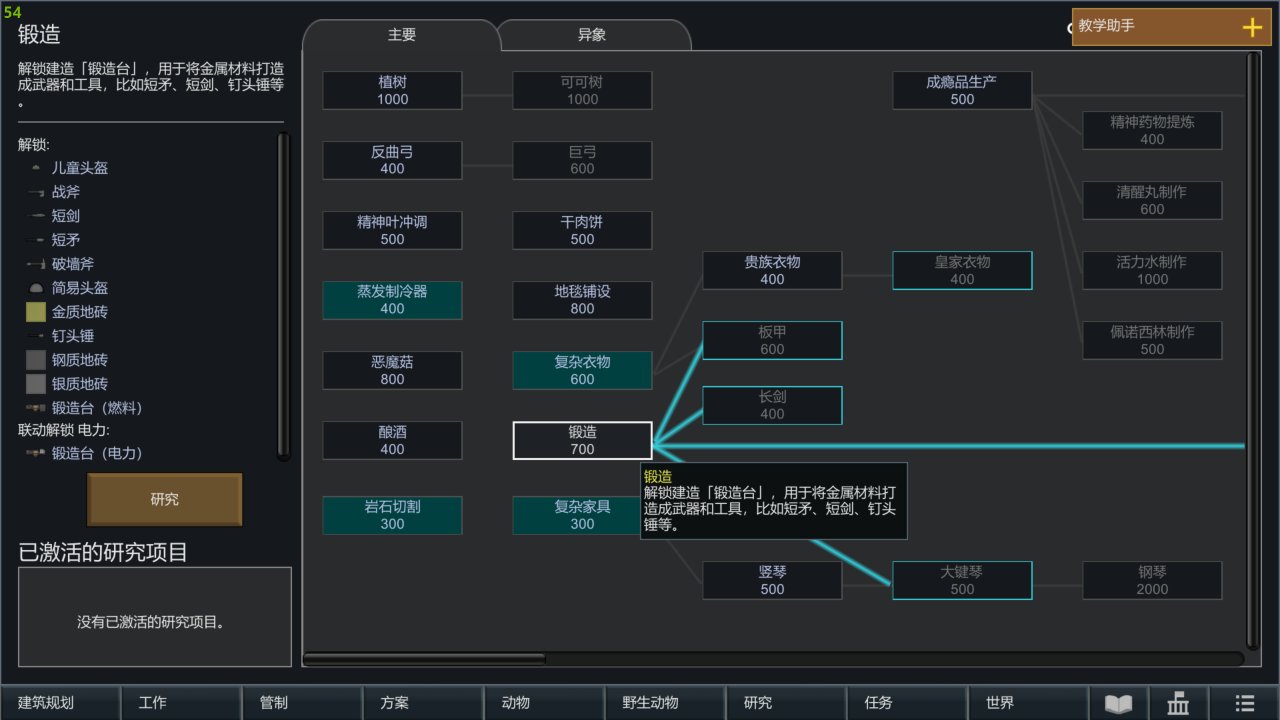Image resolution: width=1280 pixels, height=720 pixels.
Task: Select the highlighted 锻造 research node
Action: point(582,440)
